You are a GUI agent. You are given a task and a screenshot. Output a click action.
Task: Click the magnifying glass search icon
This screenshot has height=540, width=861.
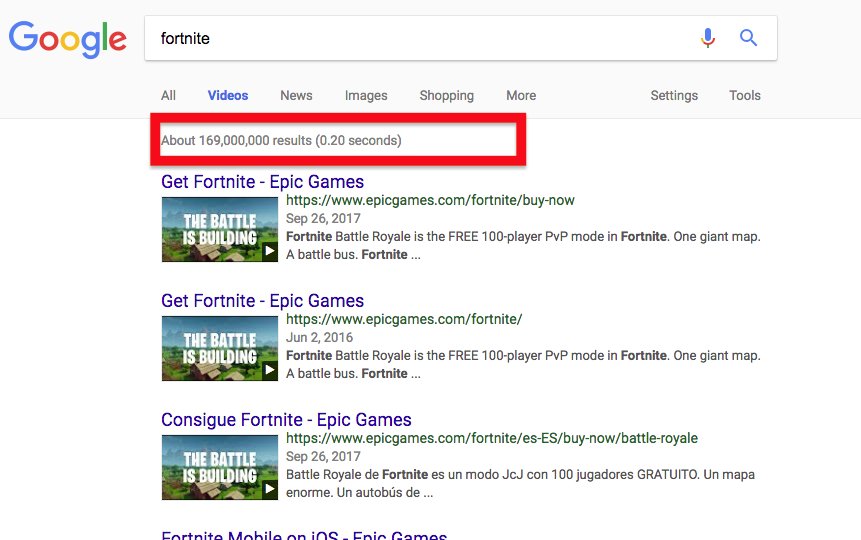click(x=748, y=38)
